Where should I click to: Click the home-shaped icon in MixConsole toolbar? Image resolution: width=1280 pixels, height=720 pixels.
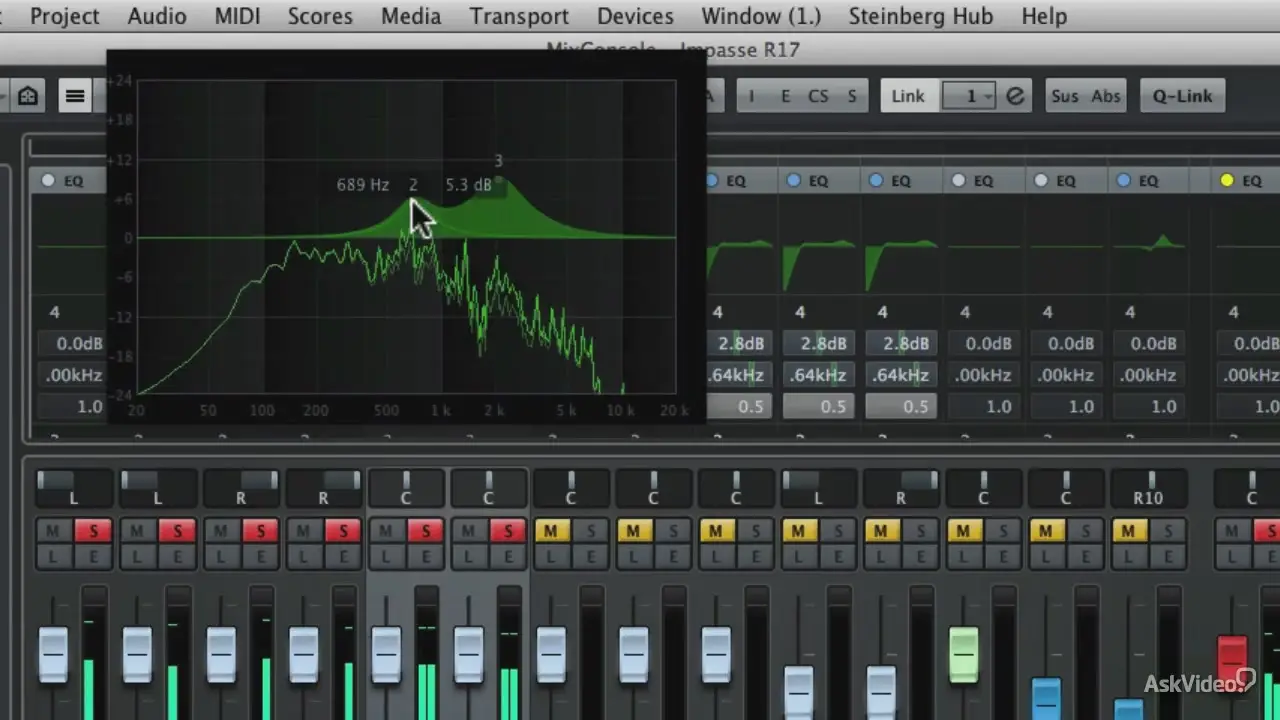[28, 96]
